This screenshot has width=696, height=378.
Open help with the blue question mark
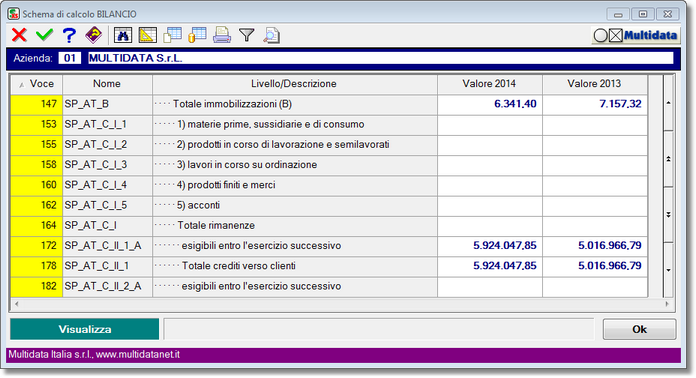point(69,35)
